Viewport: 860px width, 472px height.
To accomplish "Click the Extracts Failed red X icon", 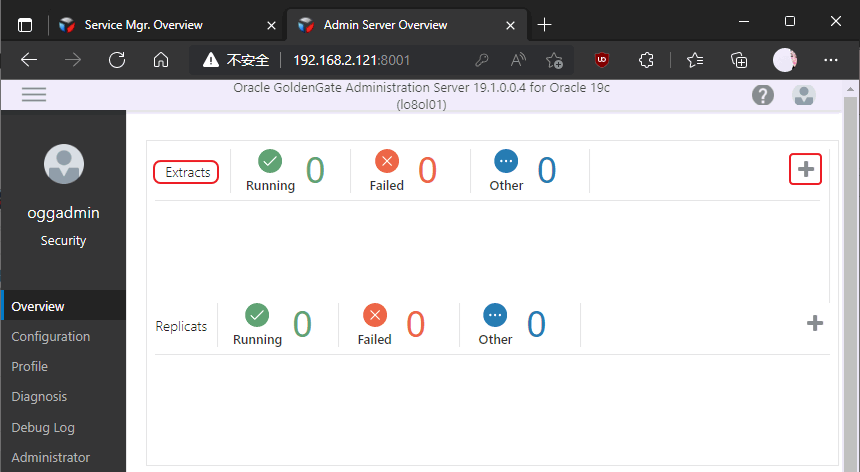I will [386, 161].
